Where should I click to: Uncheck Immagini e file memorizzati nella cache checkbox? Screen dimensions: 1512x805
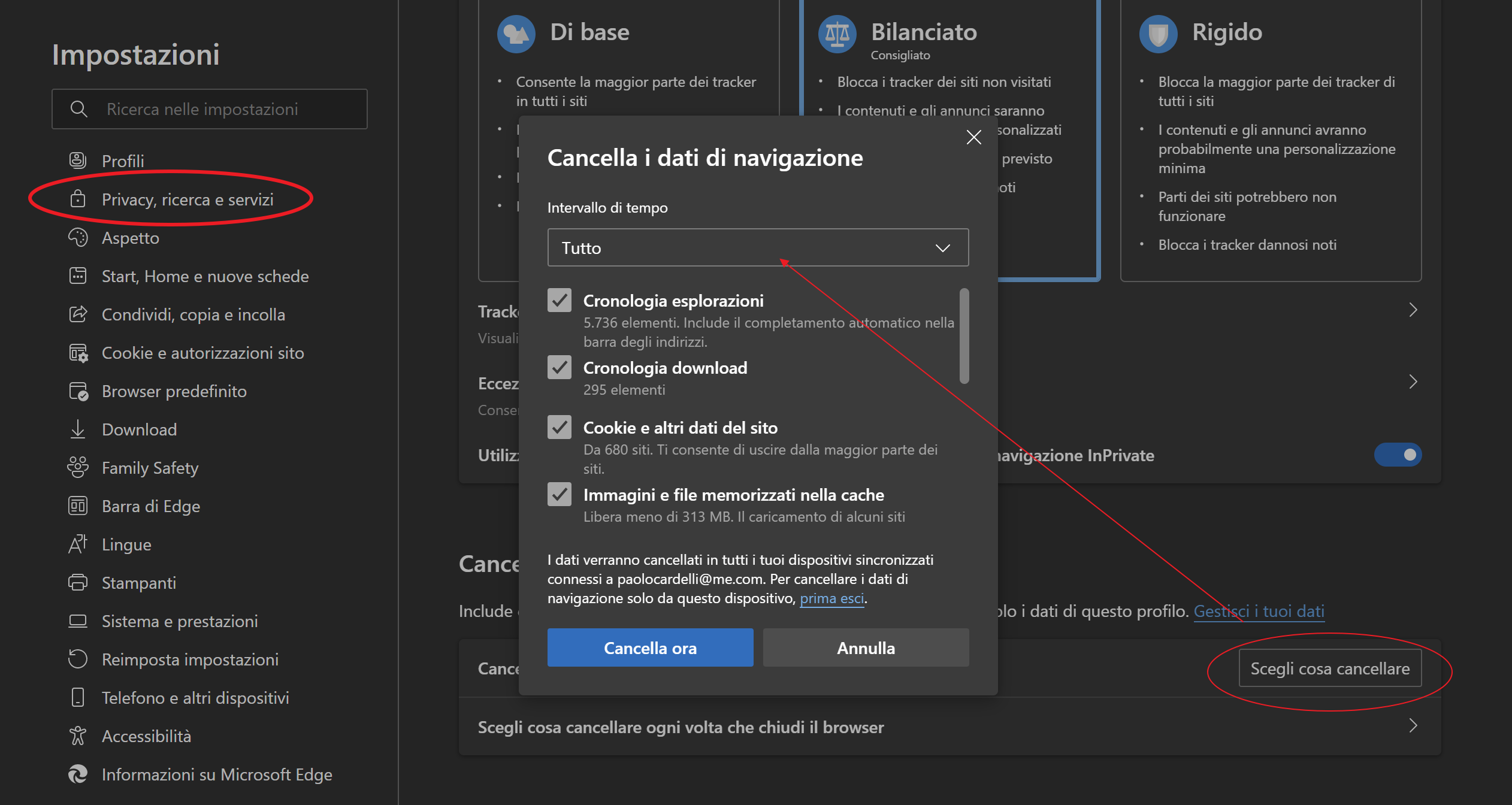pos(560,494)
